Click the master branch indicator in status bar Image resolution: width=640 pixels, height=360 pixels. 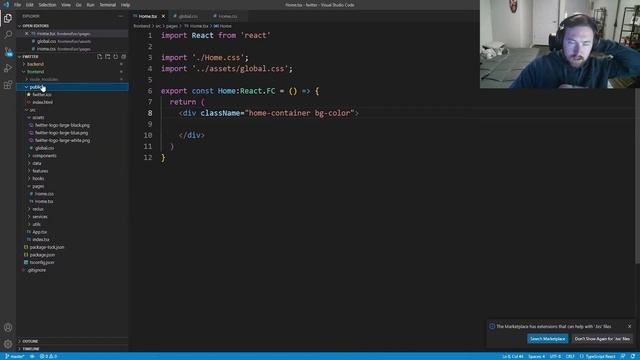click(x=15, y=356)
